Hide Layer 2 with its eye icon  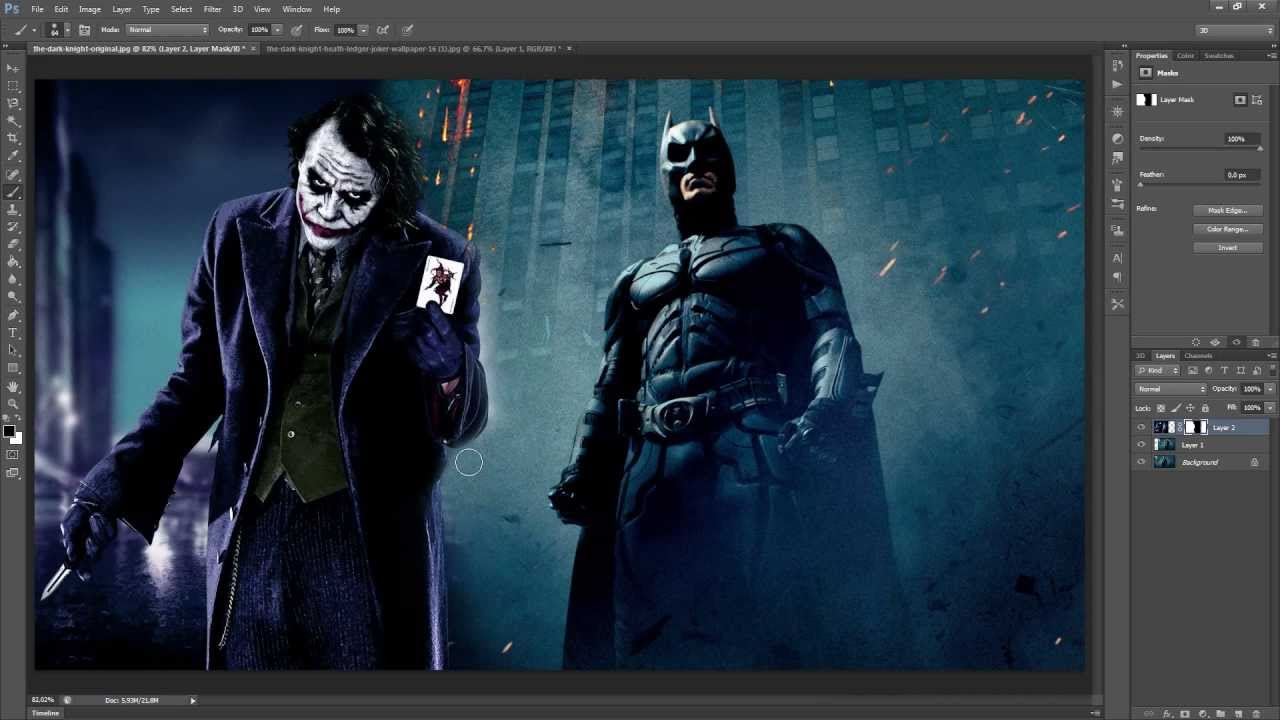pos(1141,428)
